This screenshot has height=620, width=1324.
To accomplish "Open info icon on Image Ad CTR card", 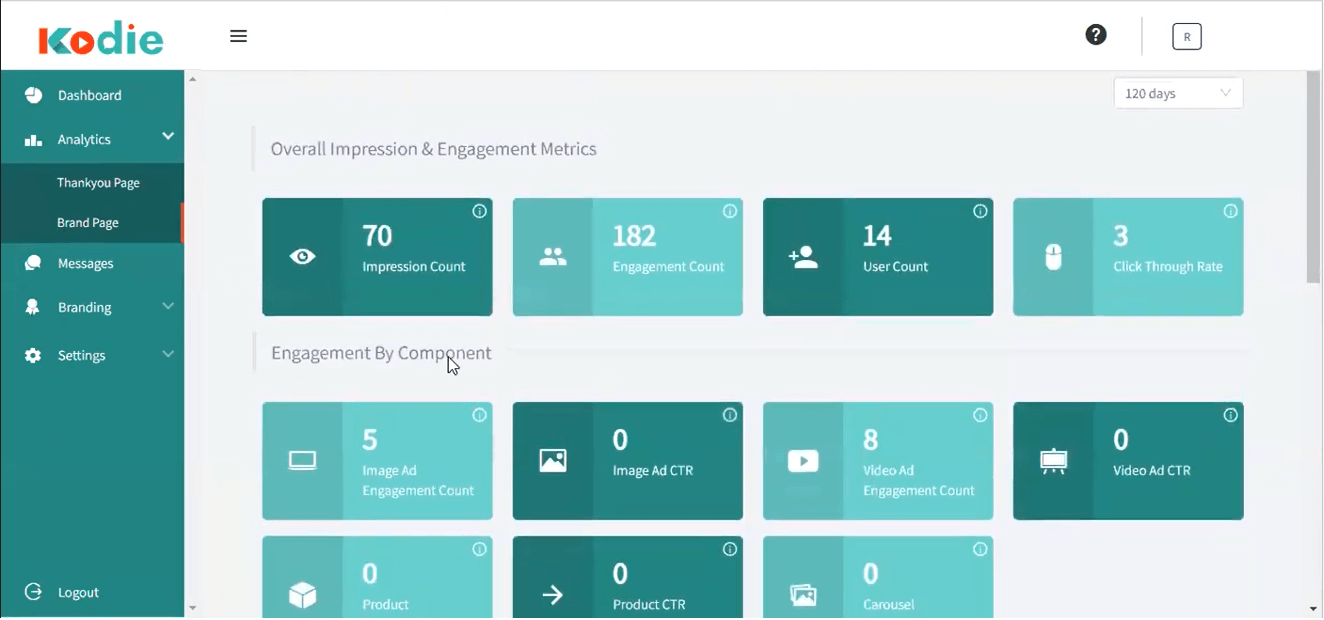I will point(730,415).
